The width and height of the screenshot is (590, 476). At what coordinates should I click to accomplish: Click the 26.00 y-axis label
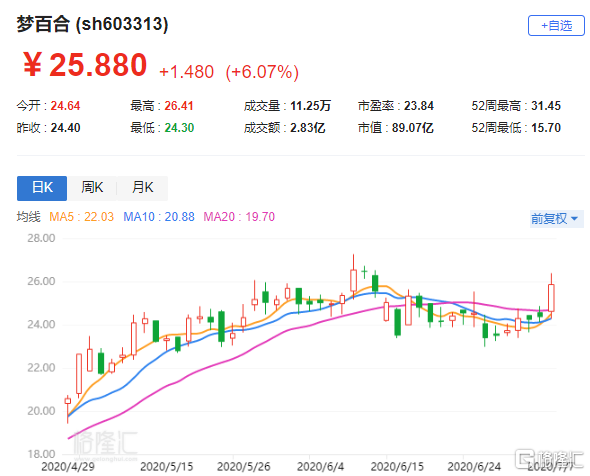[41, 281]
